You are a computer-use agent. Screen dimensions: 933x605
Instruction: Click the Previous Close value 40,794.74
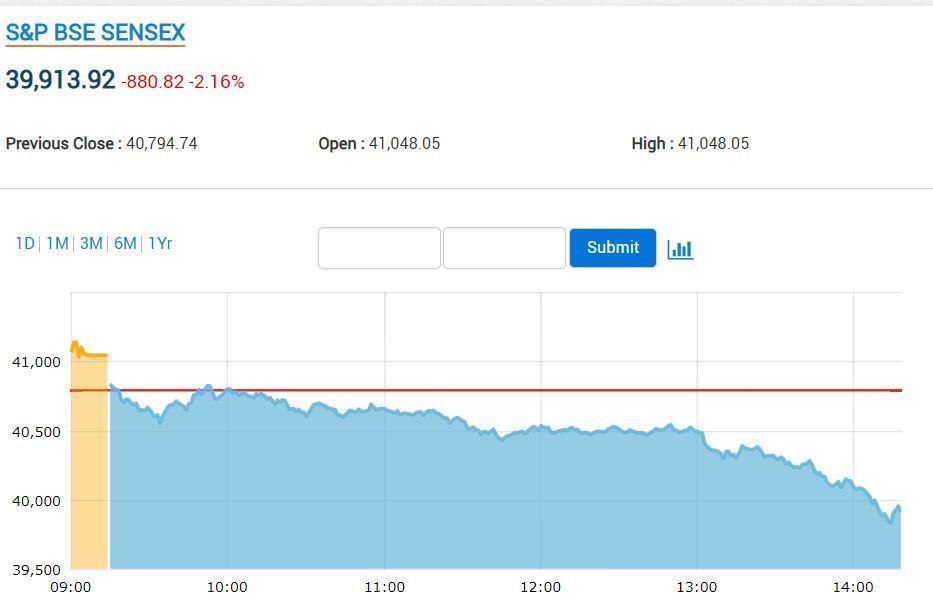161,144
